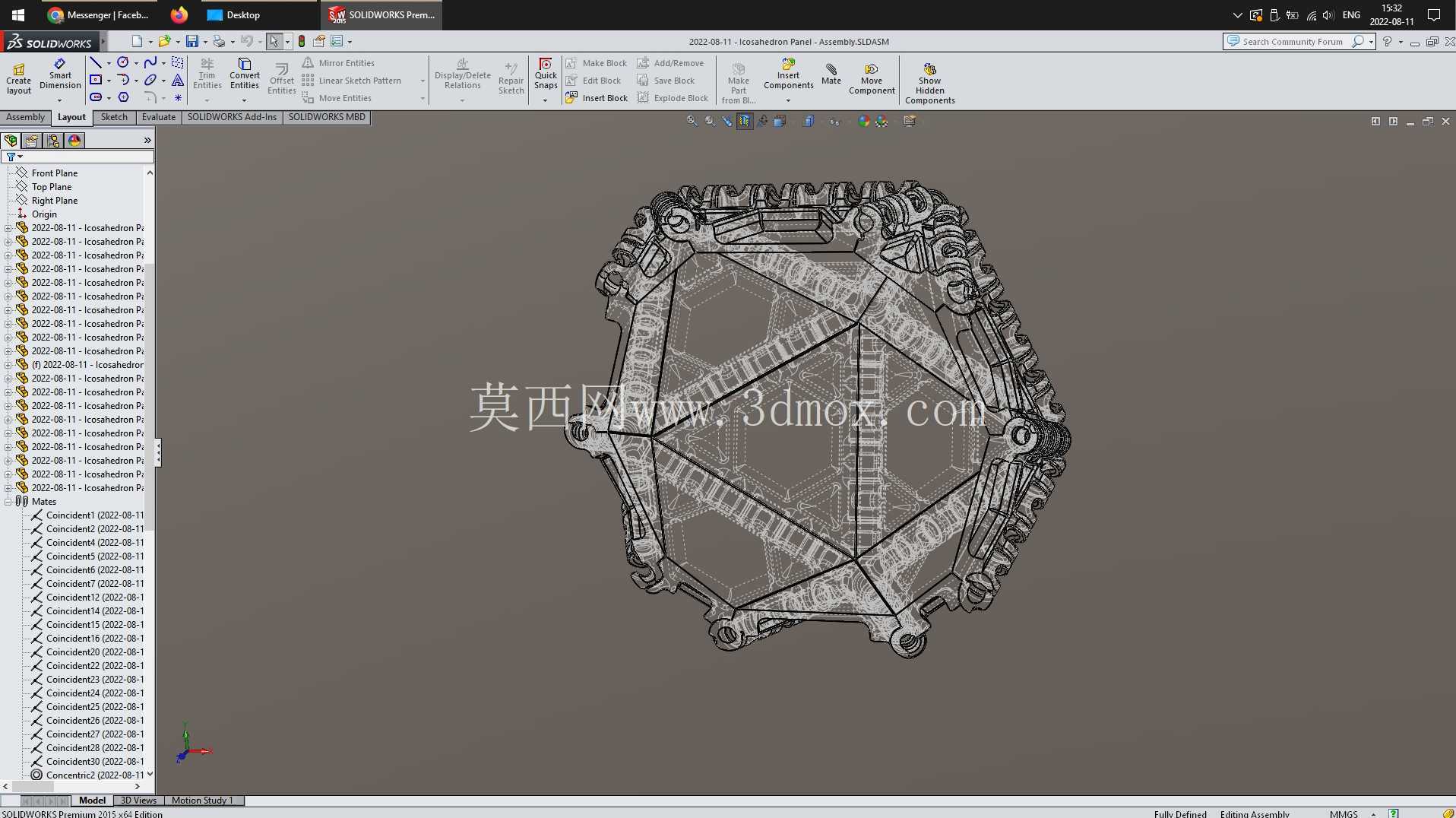Click the Insert Components tool
This screenshot has height=818, width=1456.
tap(788, 74)
